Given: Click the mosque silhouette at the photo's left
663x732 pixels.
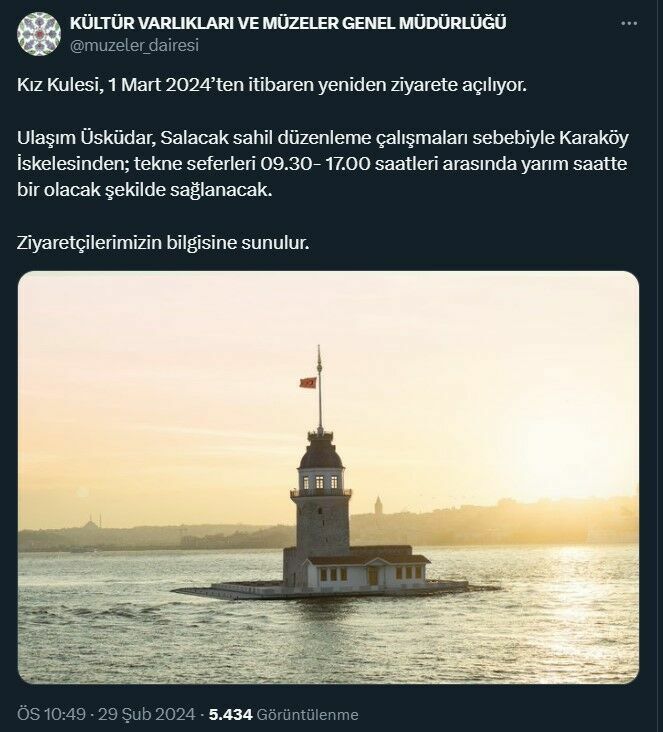Looking at the screenshot, I should pyautogui.click(x=92, y=522).
